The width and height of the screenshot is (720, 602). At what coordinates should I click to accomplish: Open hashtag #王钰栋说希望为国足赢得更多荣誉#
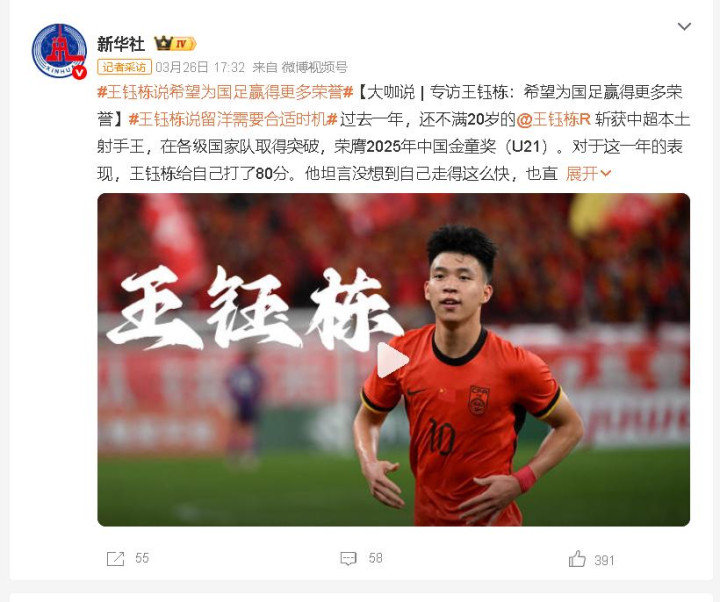(225, 92)
